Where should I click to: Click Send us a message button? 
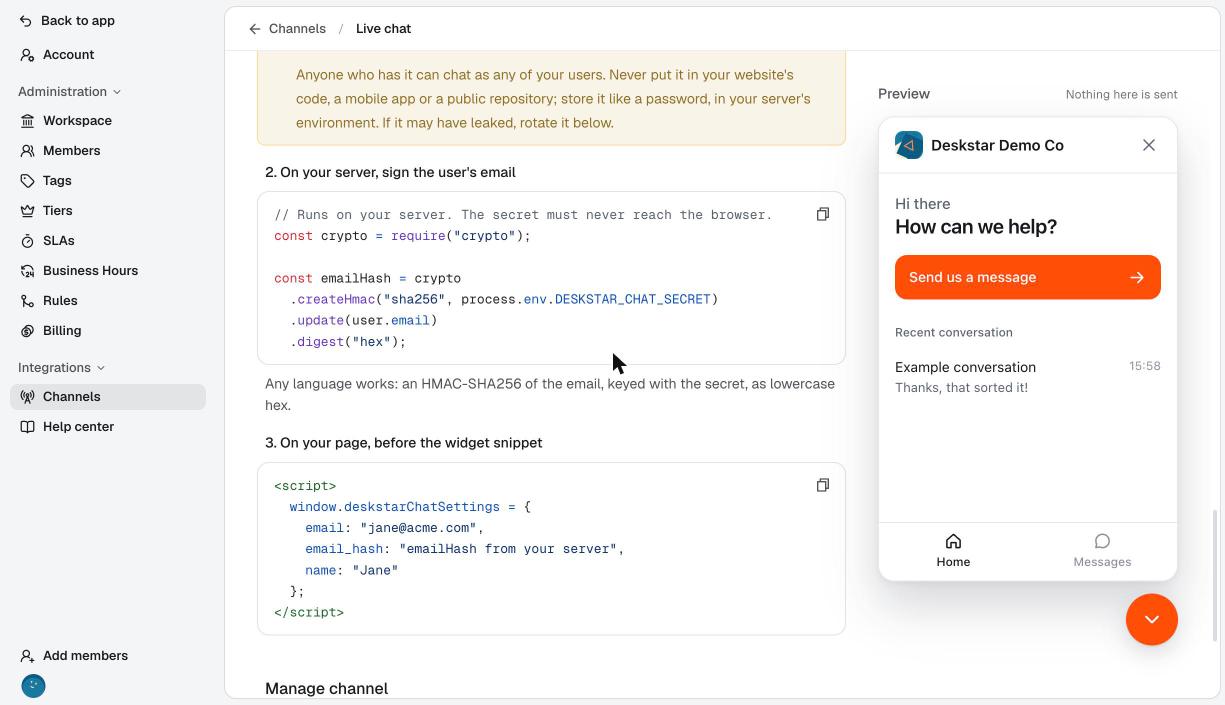click(1028, 277)
